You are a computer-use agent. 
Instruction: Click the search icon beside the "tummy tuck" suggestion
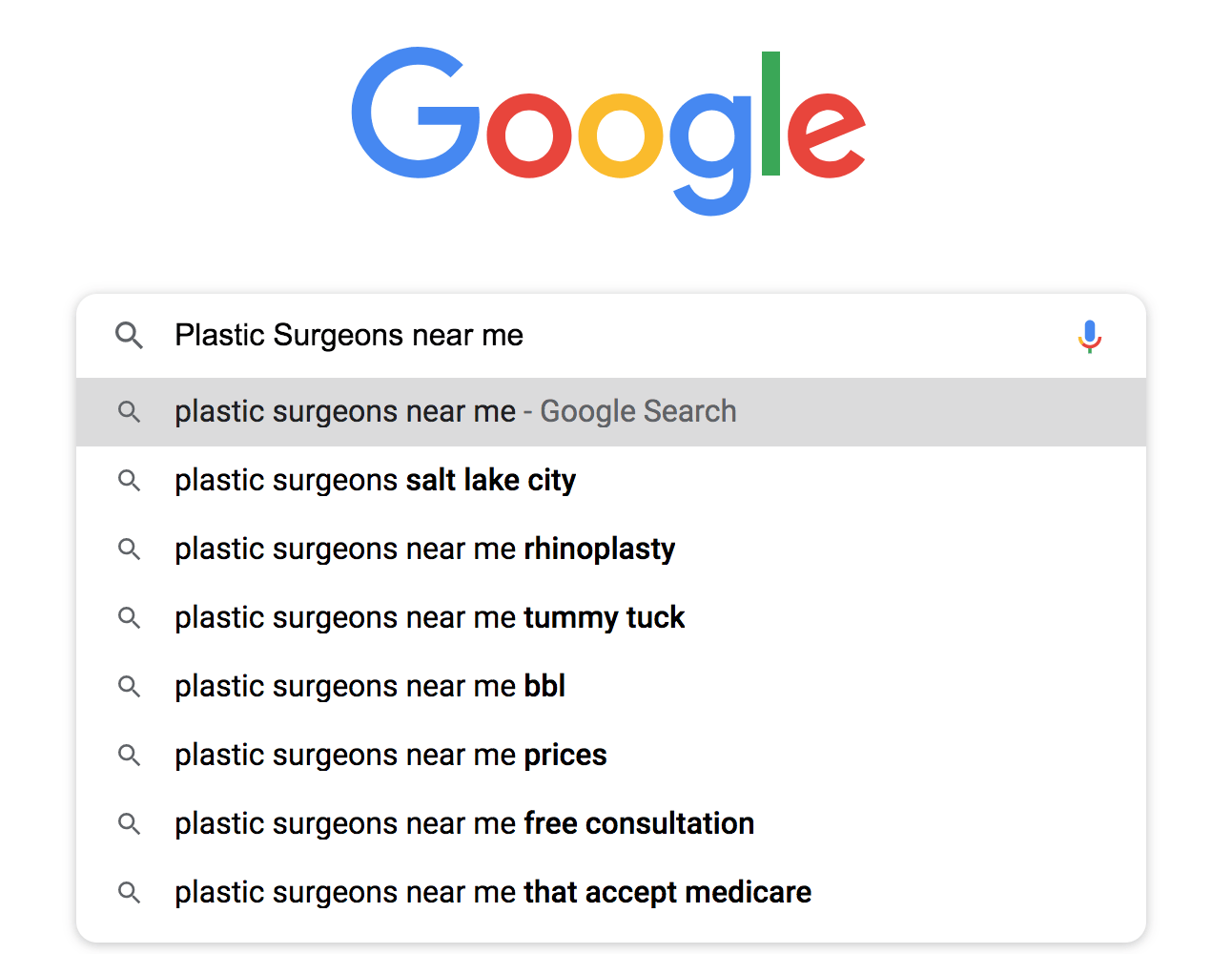130,618
